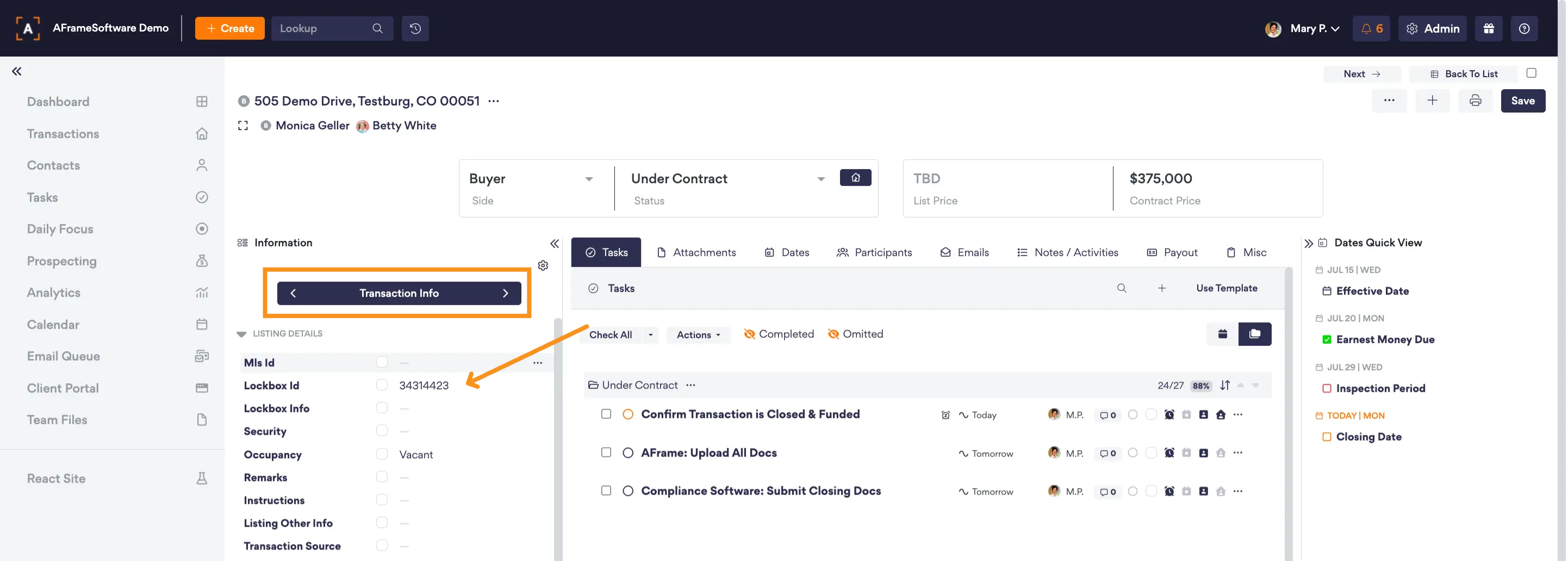Open the more options ellipsis beside plus icon
1568x561 pixels.
pos(1389,101)
